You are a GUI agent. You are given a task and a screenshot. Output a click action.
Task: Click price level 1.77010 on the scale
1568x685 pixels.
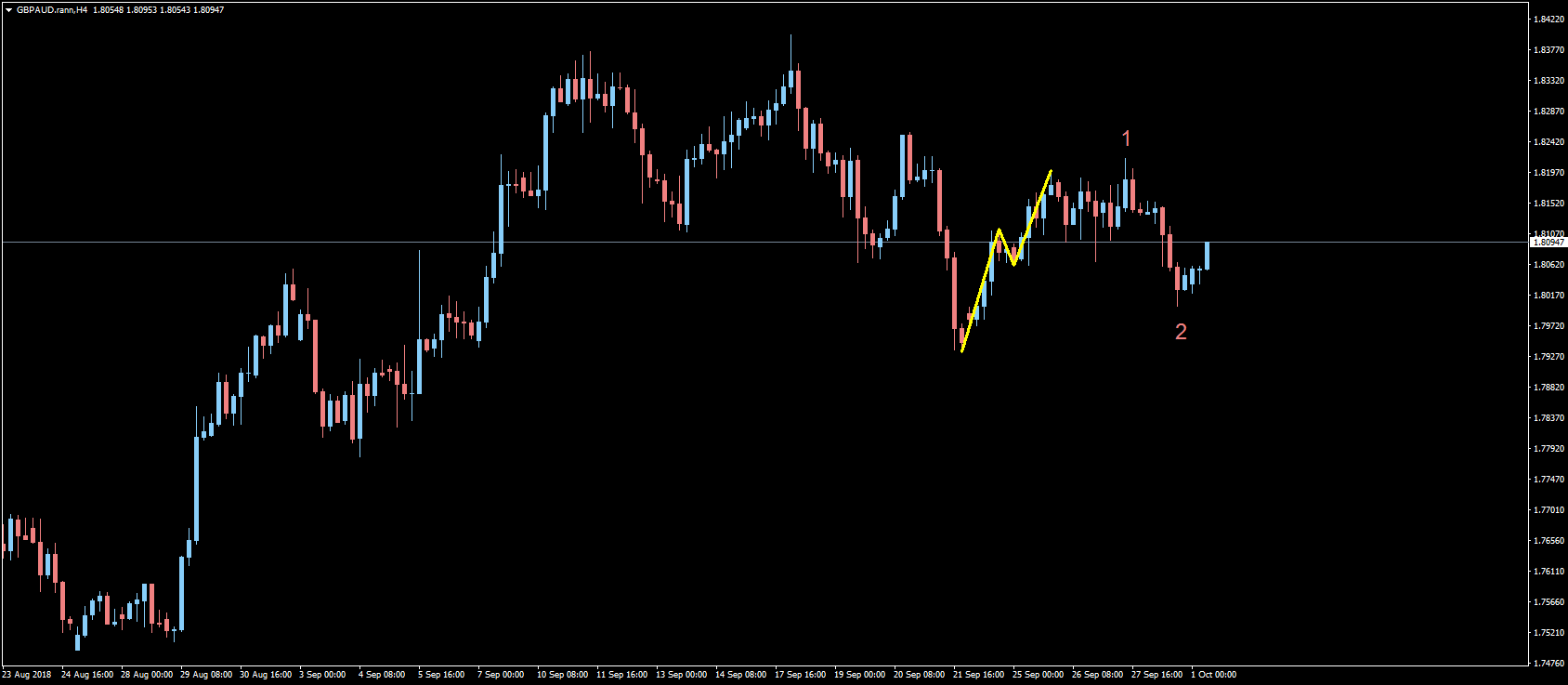(x=1548, y=510)
